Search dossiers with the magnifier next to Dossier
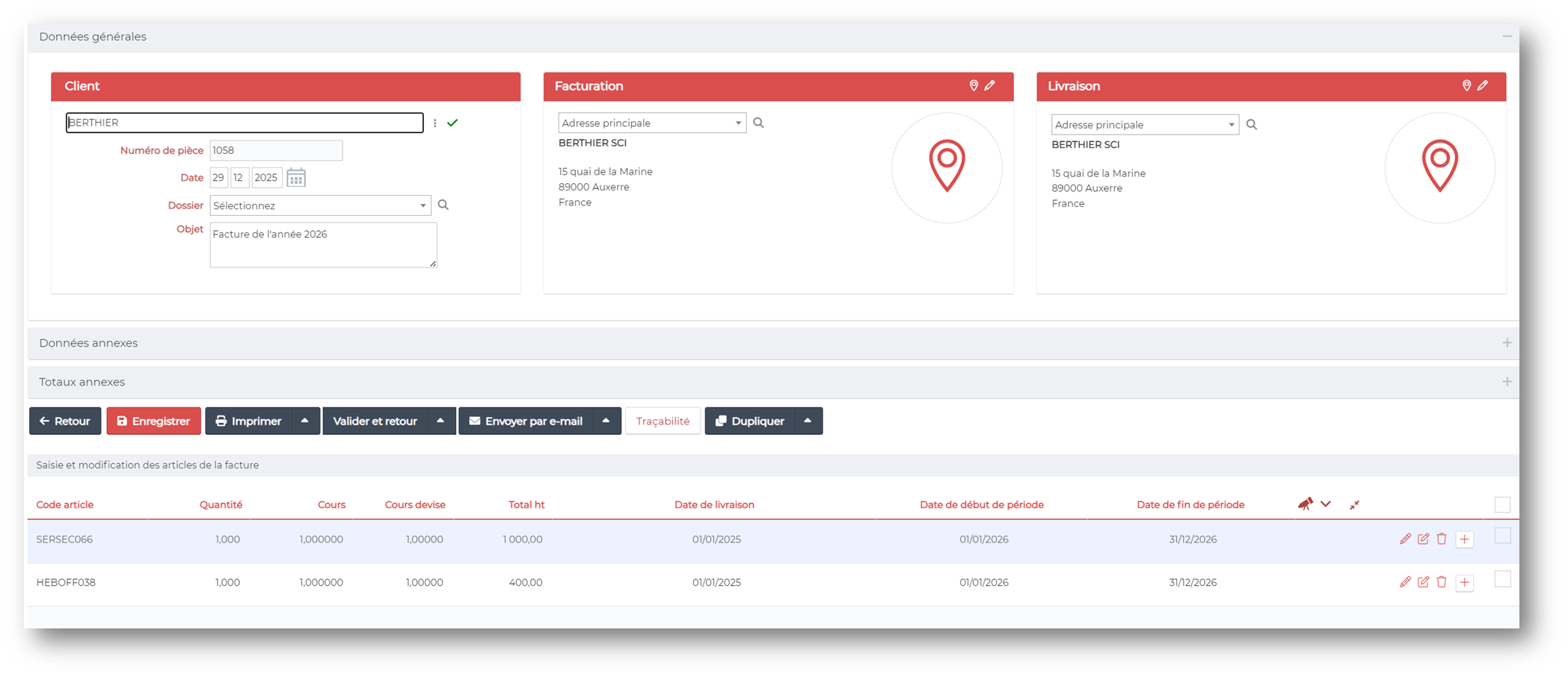 443,205
